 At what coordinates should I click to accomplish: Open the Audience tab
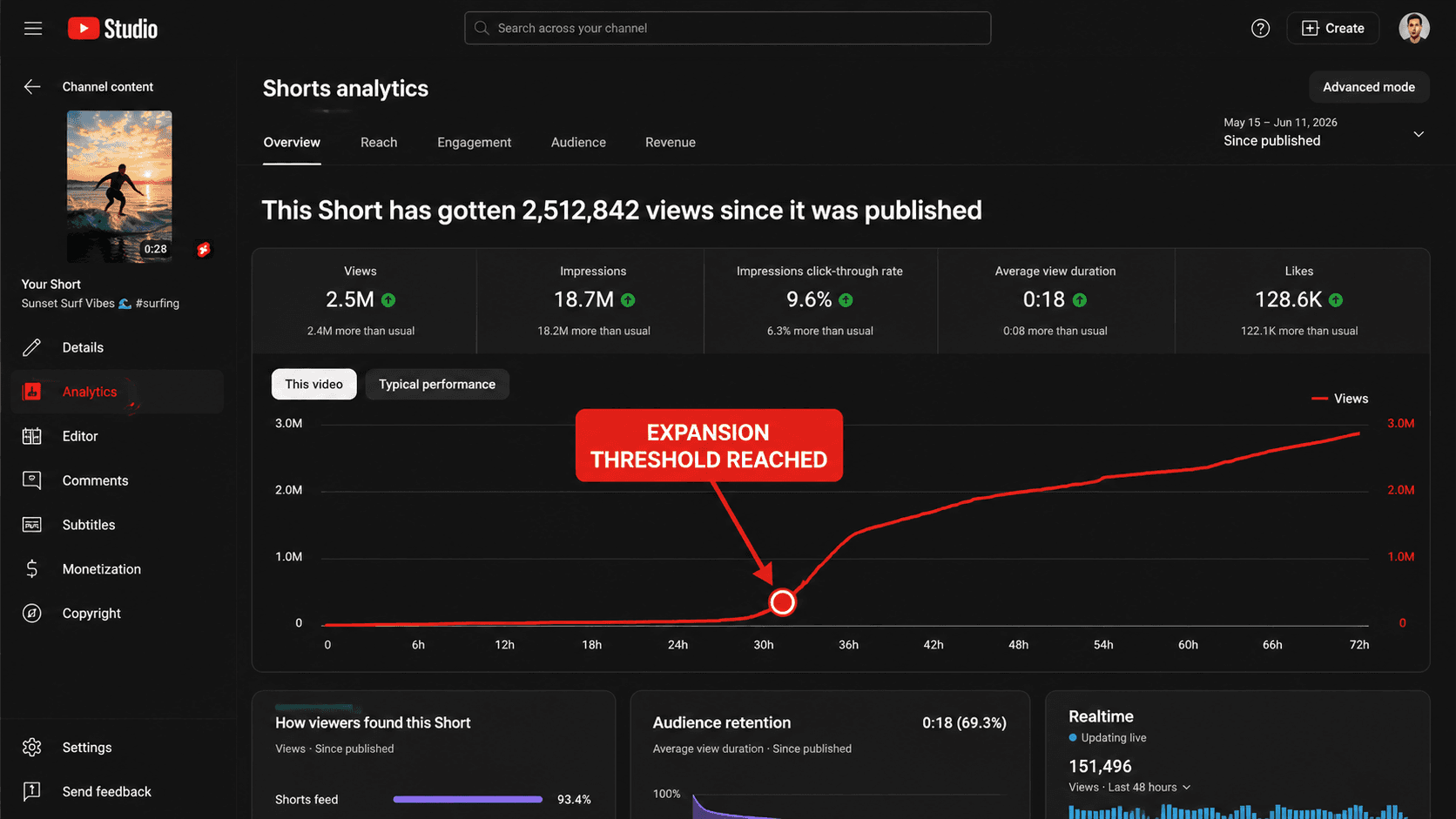578,143
